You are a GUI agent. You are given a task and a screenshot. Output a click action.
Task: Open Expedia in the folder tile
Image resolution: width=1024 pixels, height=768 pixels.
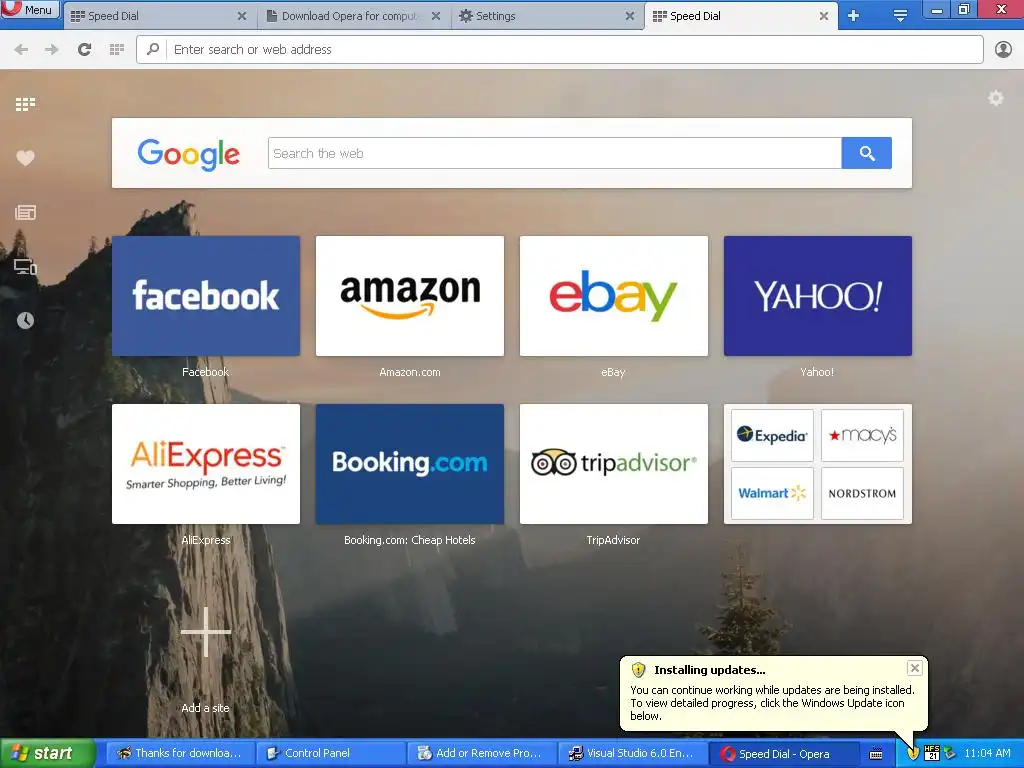tap(772, 436)
